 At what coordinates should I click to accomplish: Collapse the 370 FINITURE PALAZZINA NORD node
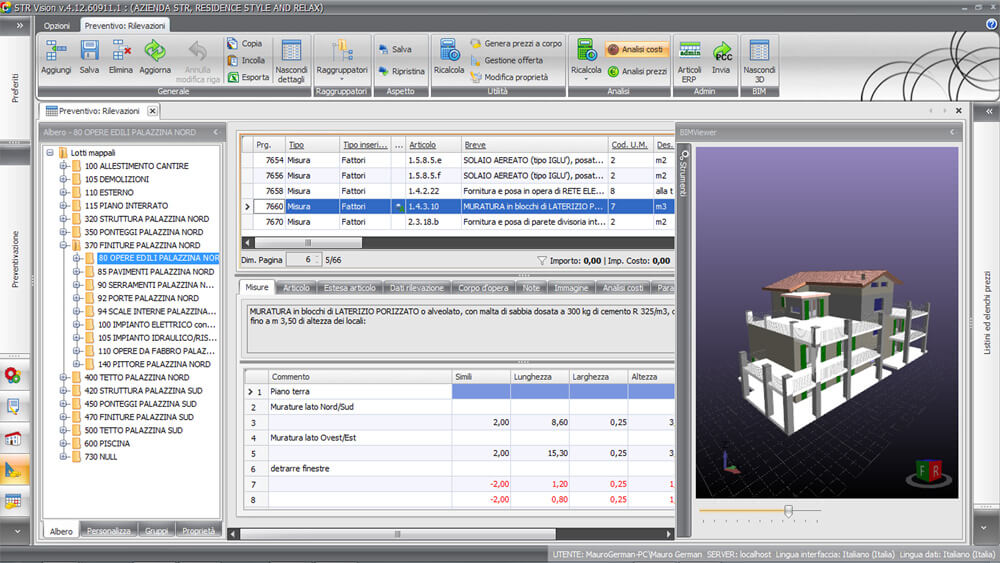click(63, 245)
